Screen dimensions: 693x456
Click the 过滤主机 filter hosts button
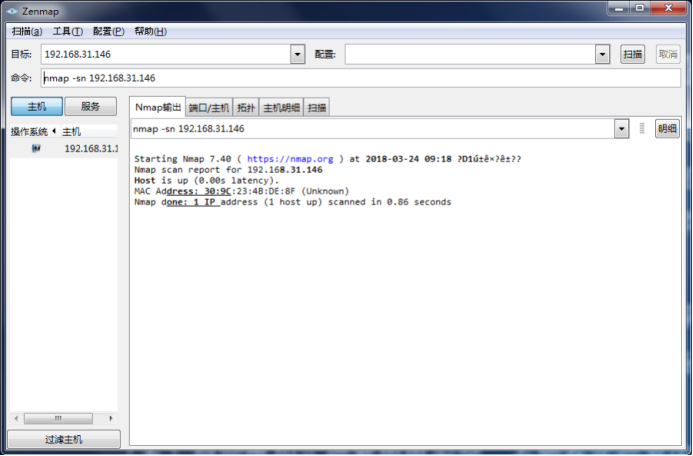pyautogui.click(x=64, y=439)
